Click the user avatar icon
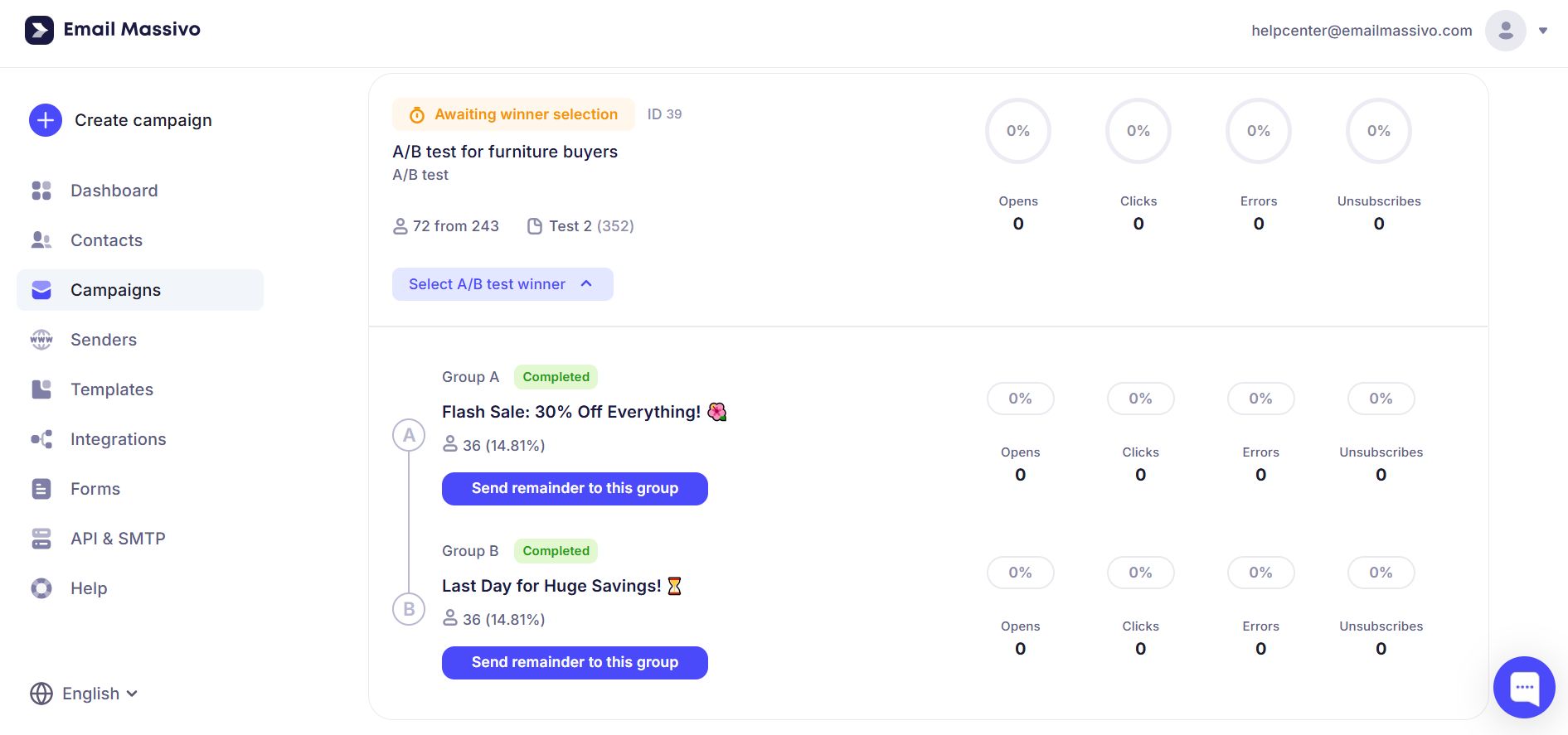 point(1505,31)
